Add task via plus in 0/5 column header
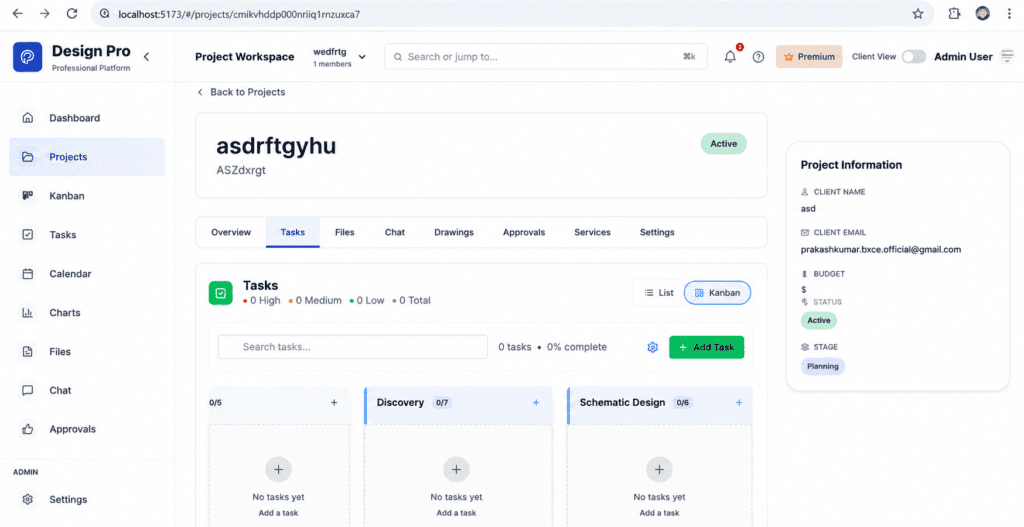 pyautogui.click(x=334, y=402)
